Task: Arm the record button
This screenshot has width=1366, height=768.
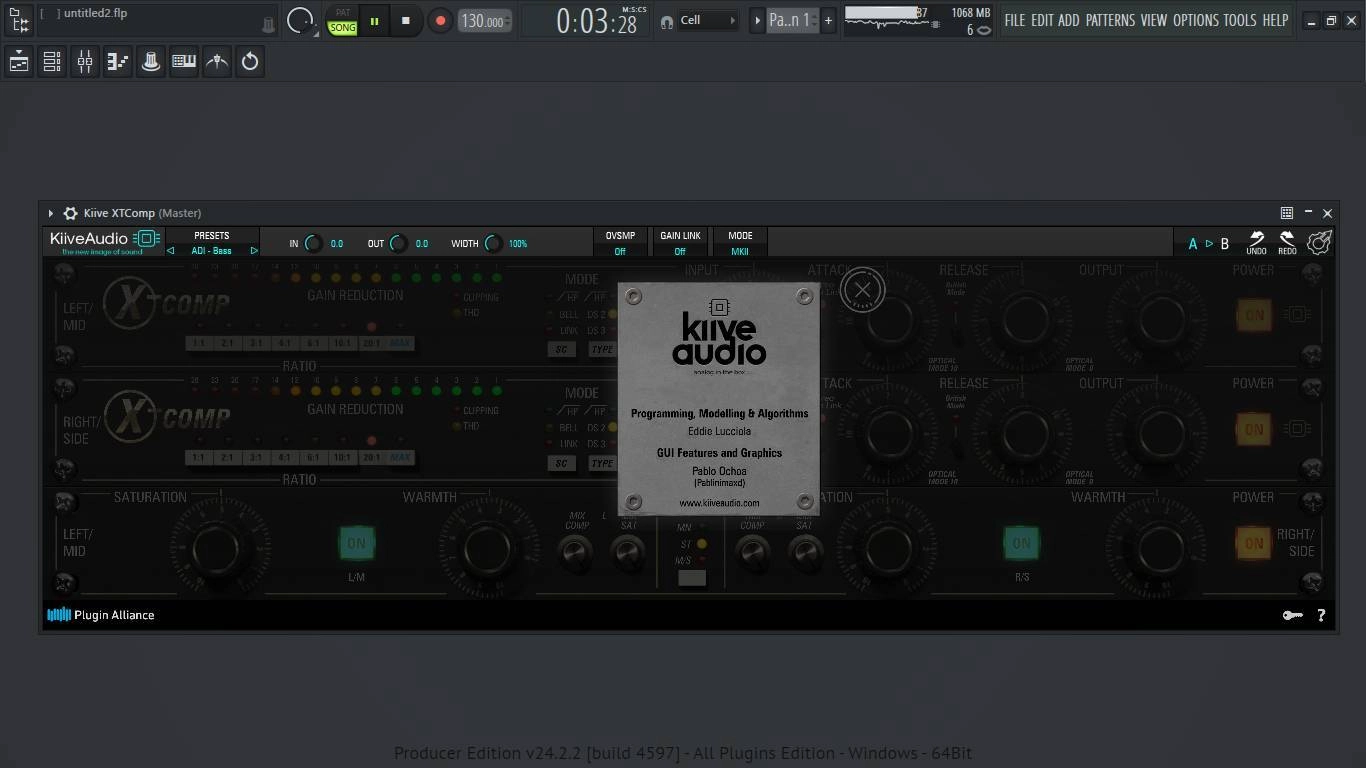Action: 440,20
